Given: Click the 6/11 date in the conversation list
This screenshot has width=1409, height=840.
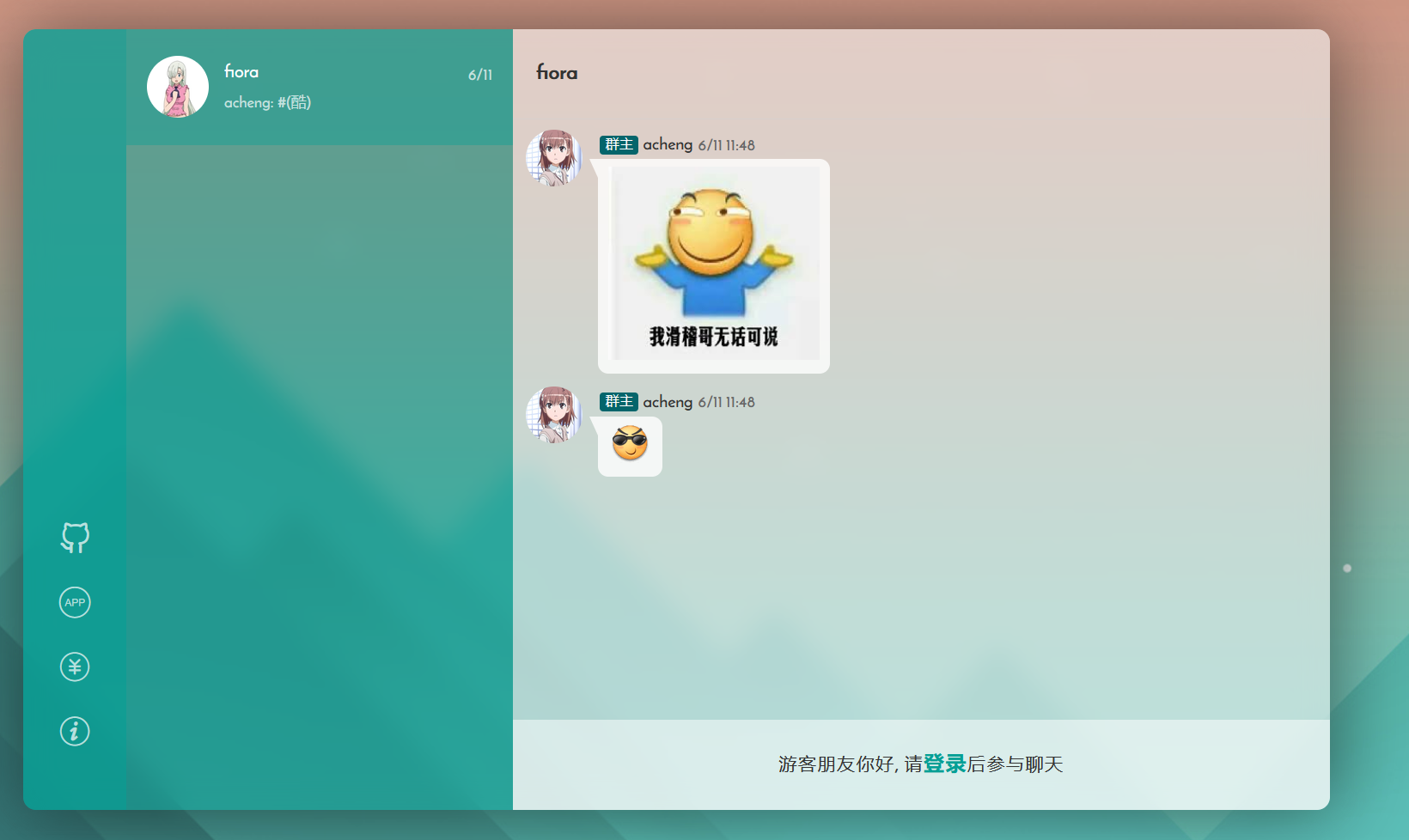Looking at the screenshot, I should pos(480,75).
